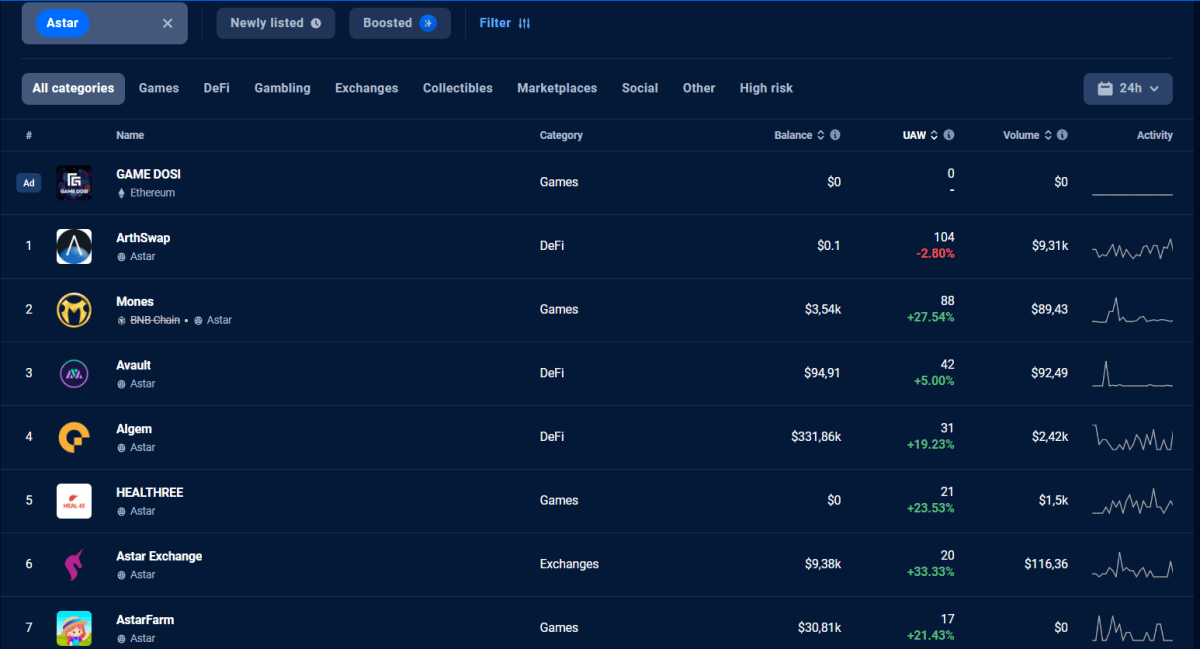Click Algem's $331,86k balance value
This screenshot has width=1200, height=649.
pyautogui.click(x=816, y=437)
